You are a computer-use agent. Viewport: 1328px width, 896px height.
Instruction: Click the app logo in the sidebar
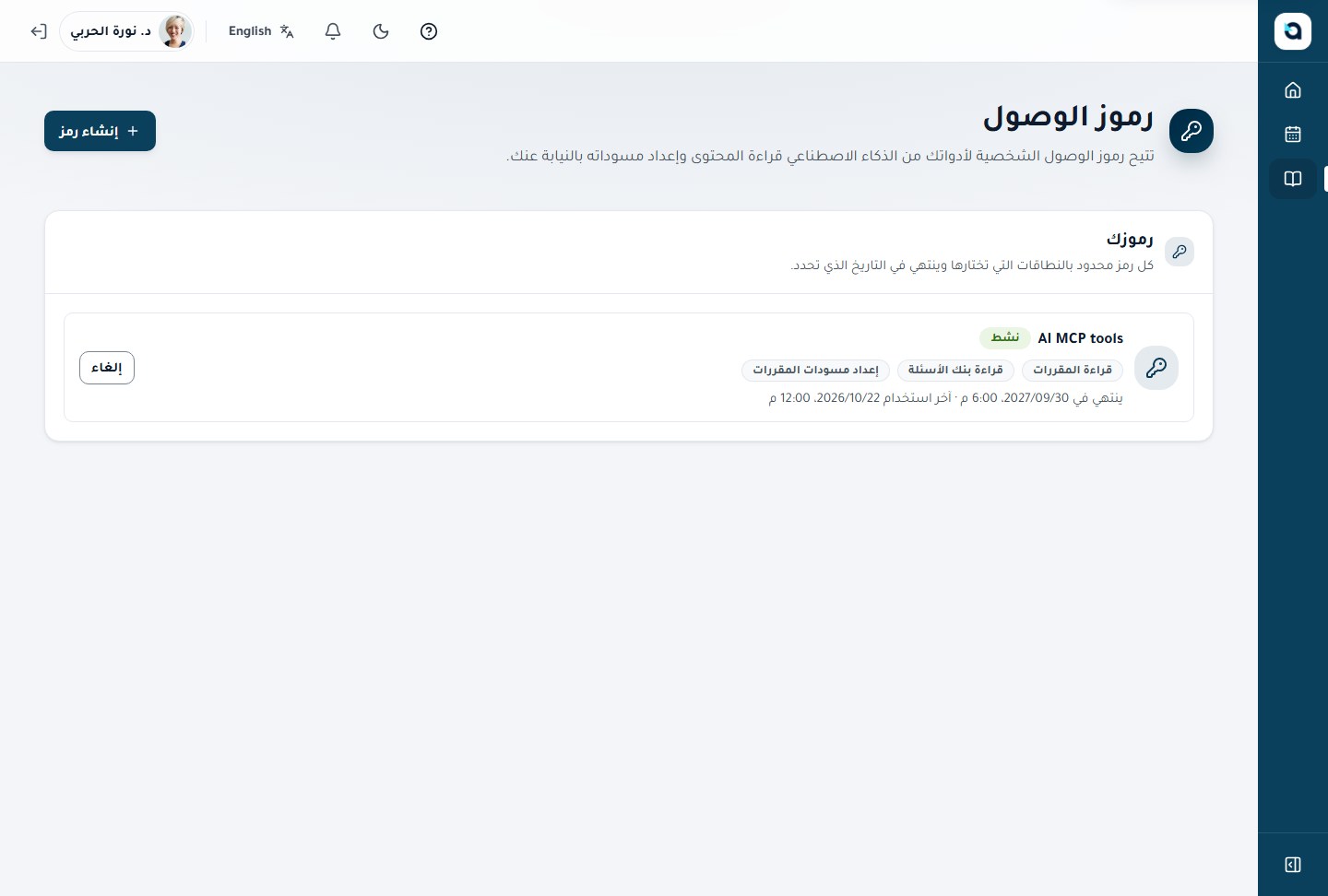[x=1293, y=31]
